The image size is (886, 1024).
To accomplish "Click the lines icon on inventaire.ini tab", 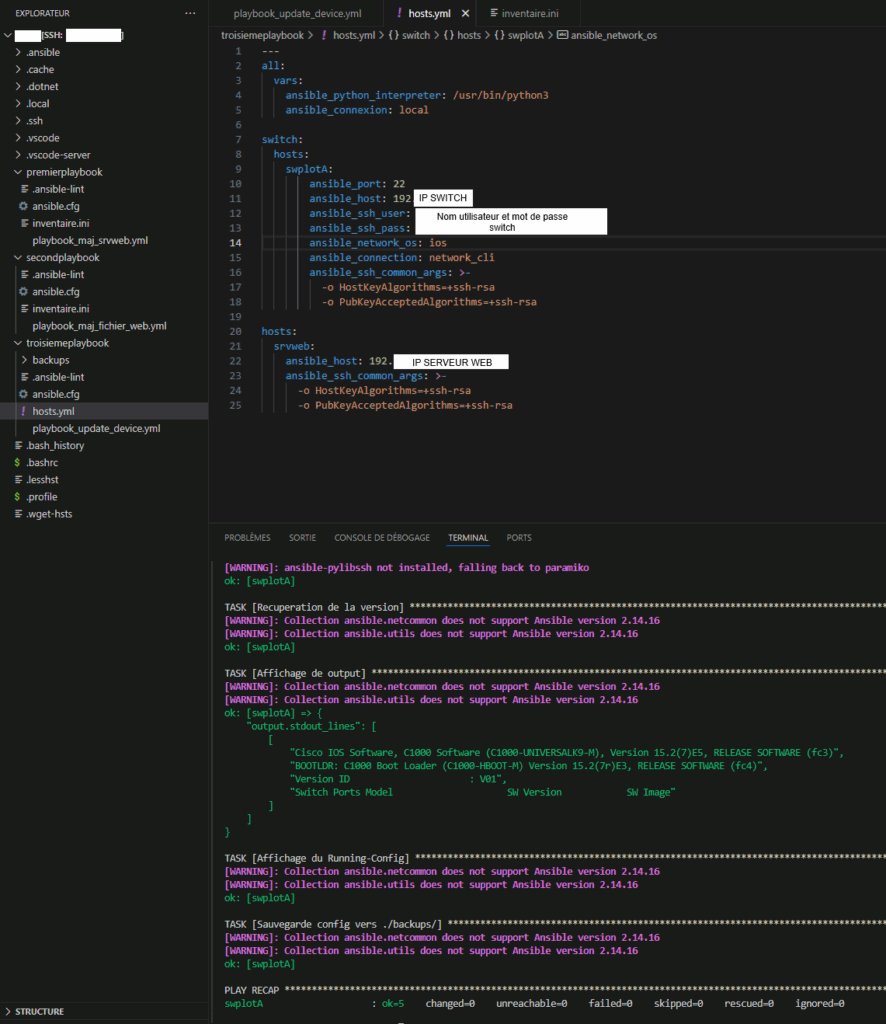I will tap(492, 14).
